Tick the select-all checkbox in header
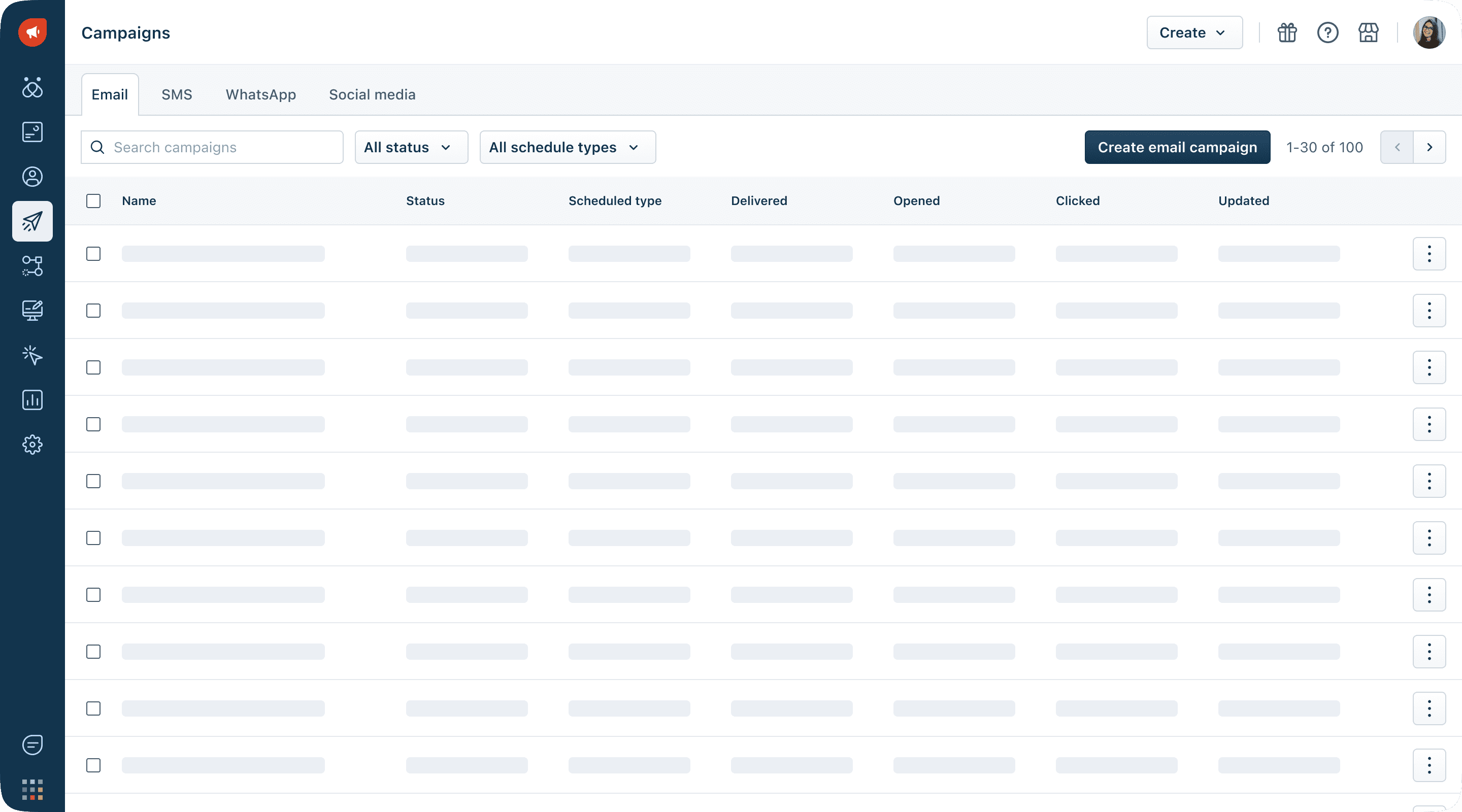The height and width of the screenshot is (812, 1462). click(93, 201)
